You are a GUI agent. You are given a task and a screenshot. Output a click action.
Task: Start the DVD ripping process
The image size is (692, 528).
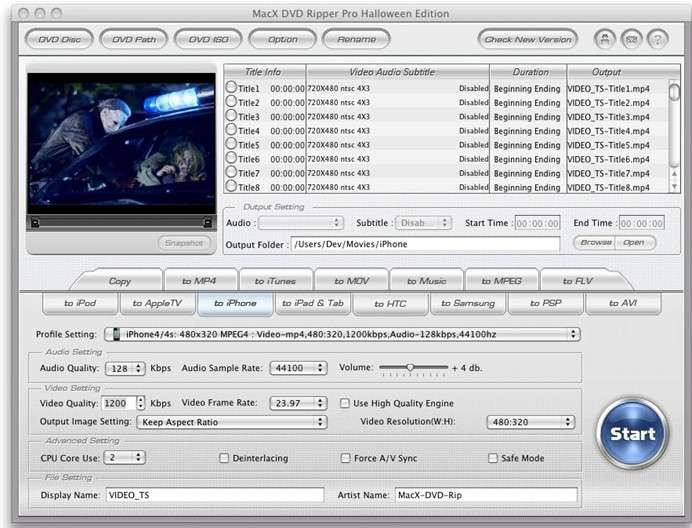[632, 434]
